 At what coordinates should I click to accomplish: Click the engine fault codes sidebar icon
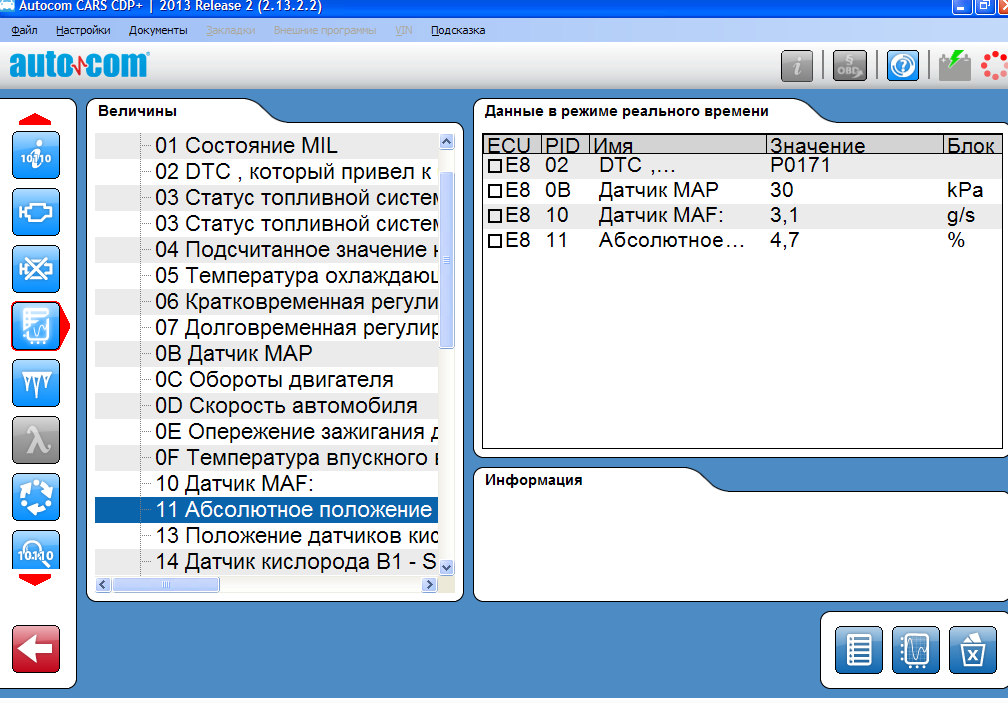pyautogui.click(x=35, y=212)
